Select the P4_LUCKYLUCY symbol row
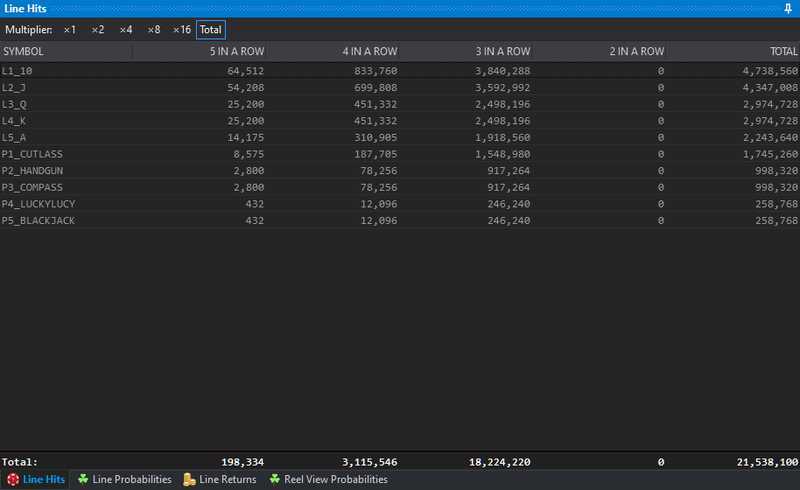The image size is (800, 490). tap(400, 204)
